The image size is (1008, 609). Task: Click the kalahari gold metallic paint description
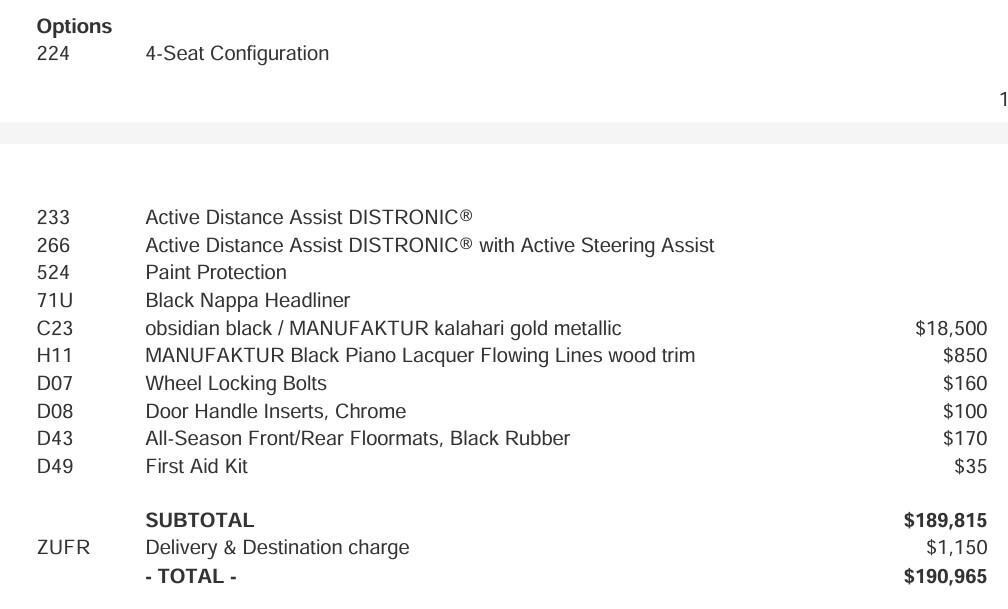tap(383, 328)
